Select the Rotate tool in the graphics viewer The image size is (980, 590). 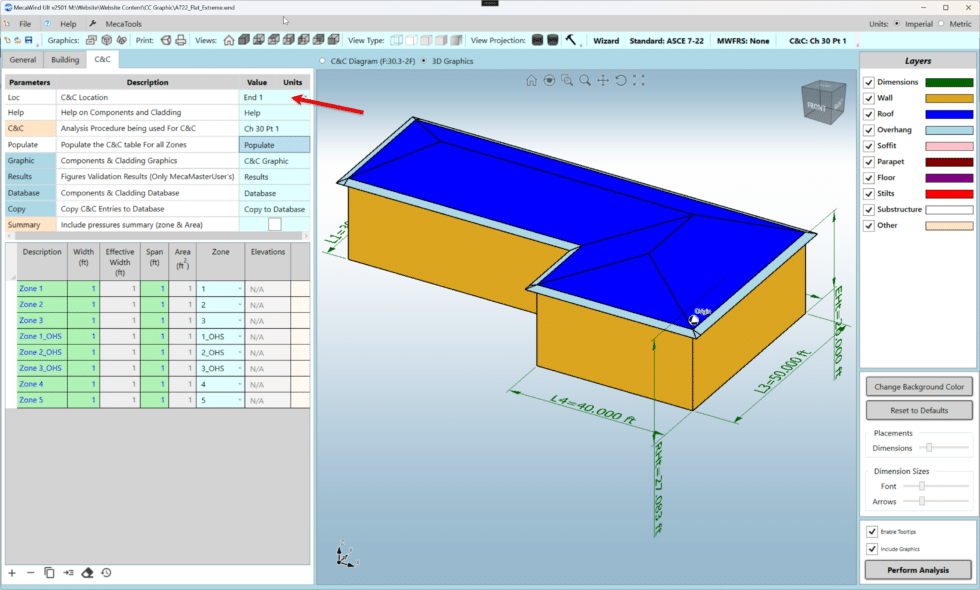pos(622,80)
